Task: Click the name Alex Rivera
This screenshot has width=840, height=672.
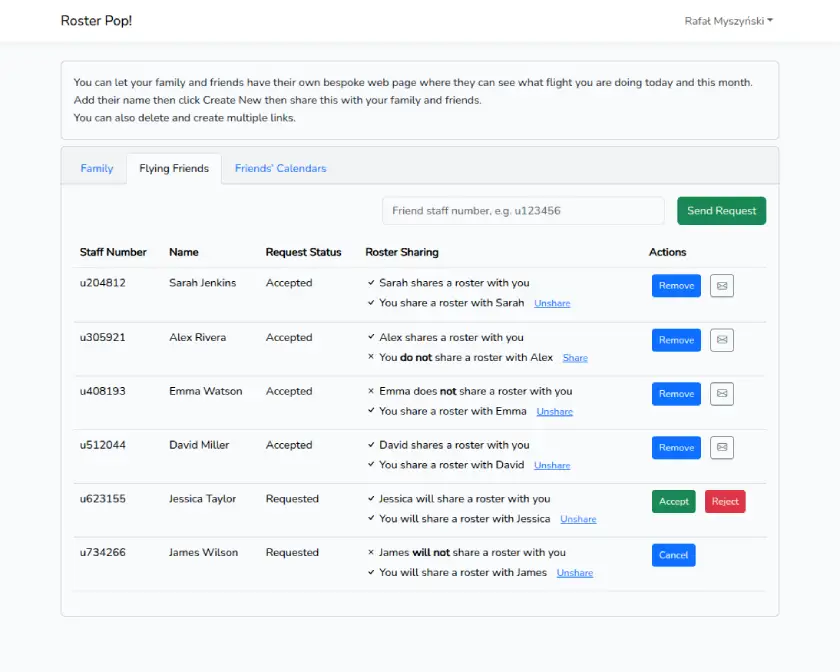Action: coord(198,338)
